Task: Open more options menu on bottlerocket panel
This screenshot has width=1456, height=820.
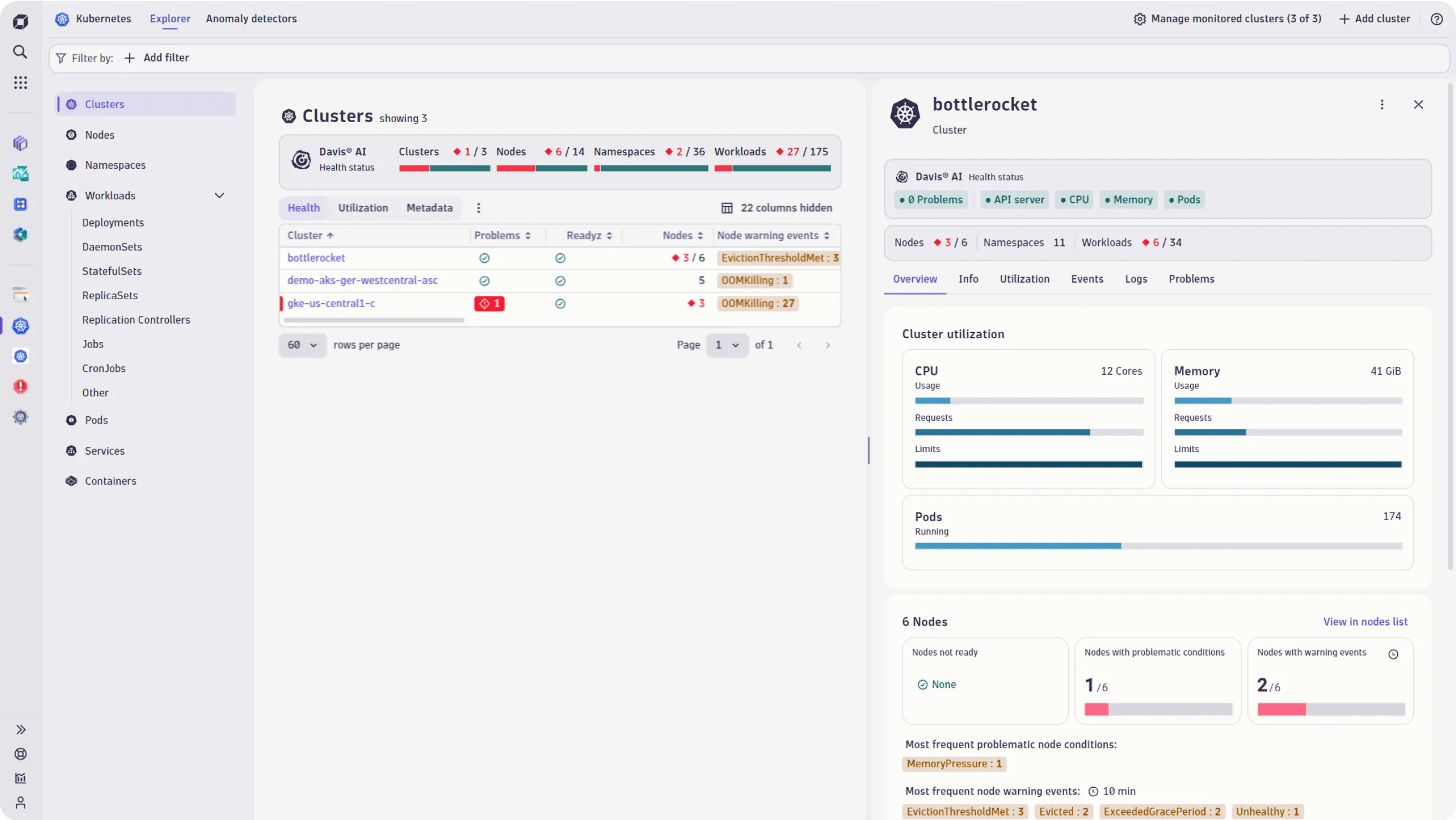Action: (1382, 104)
